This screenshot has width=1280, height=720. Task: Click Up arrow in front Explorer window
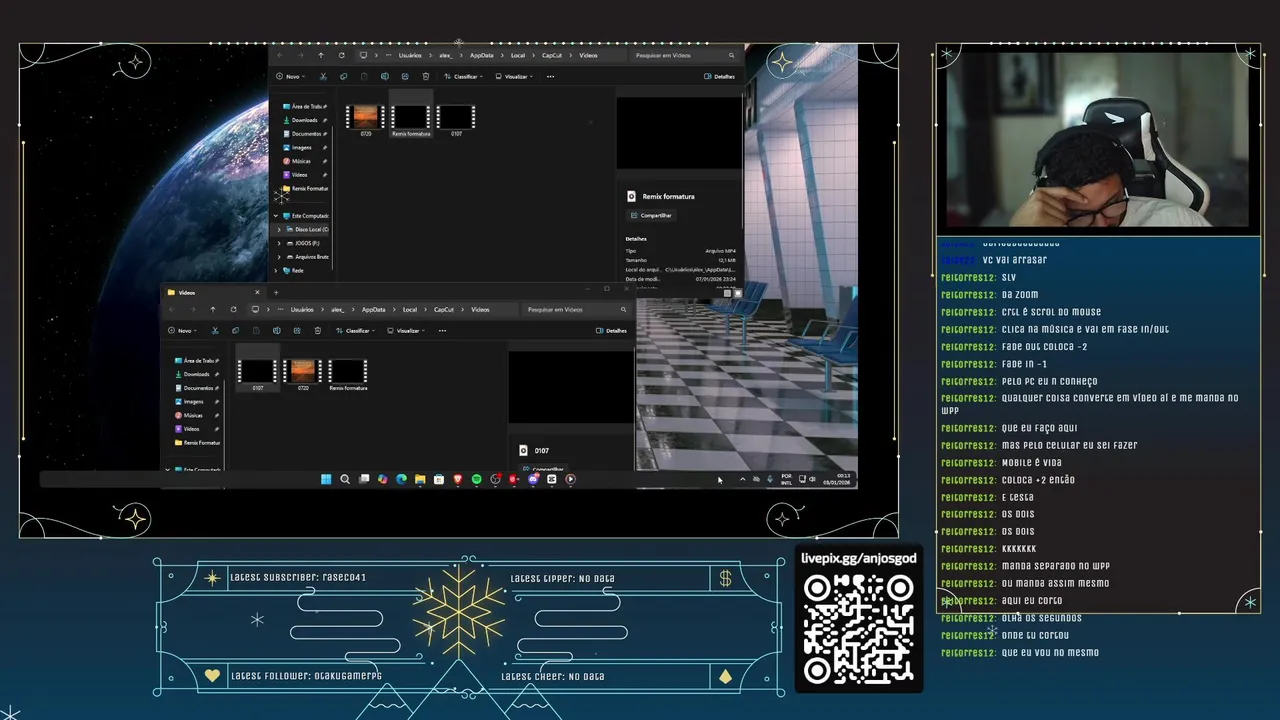point(213,309)
